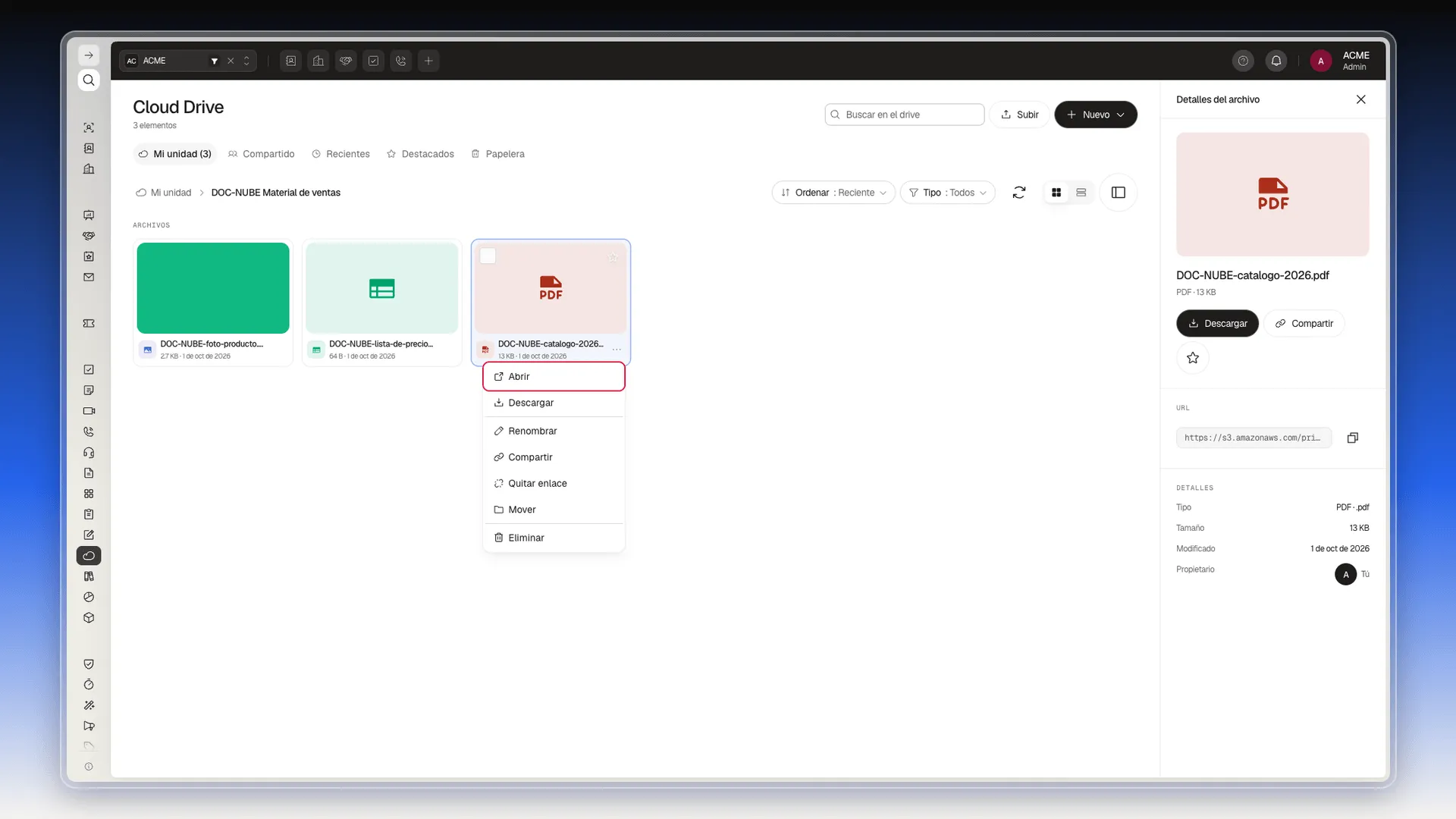The height and width of the screenshot is (819, 1456).
Task: Toggle favorite star in file details panel
Action: 1193,358
